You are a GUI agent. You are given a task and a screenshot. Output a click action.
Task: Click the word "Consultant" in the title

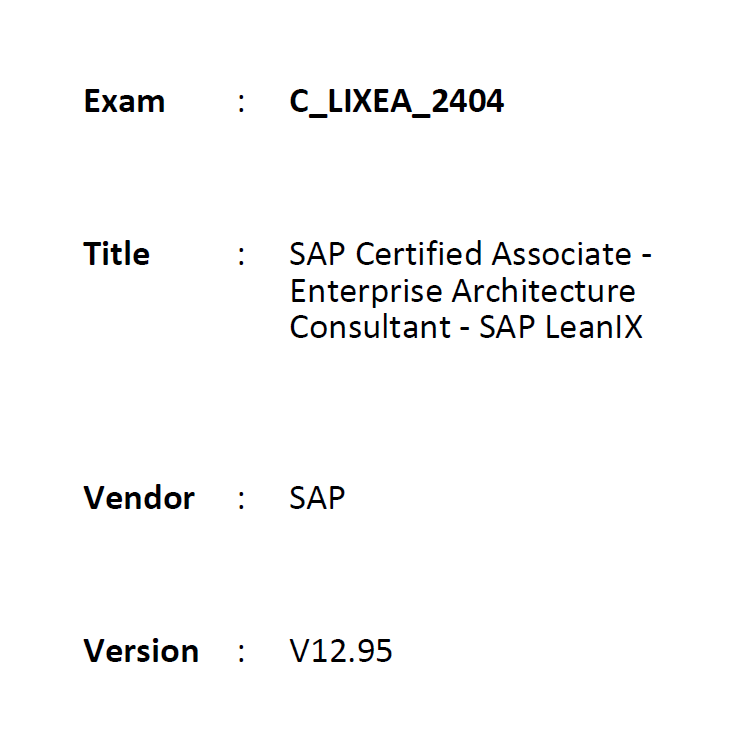(x=370, y=327)
